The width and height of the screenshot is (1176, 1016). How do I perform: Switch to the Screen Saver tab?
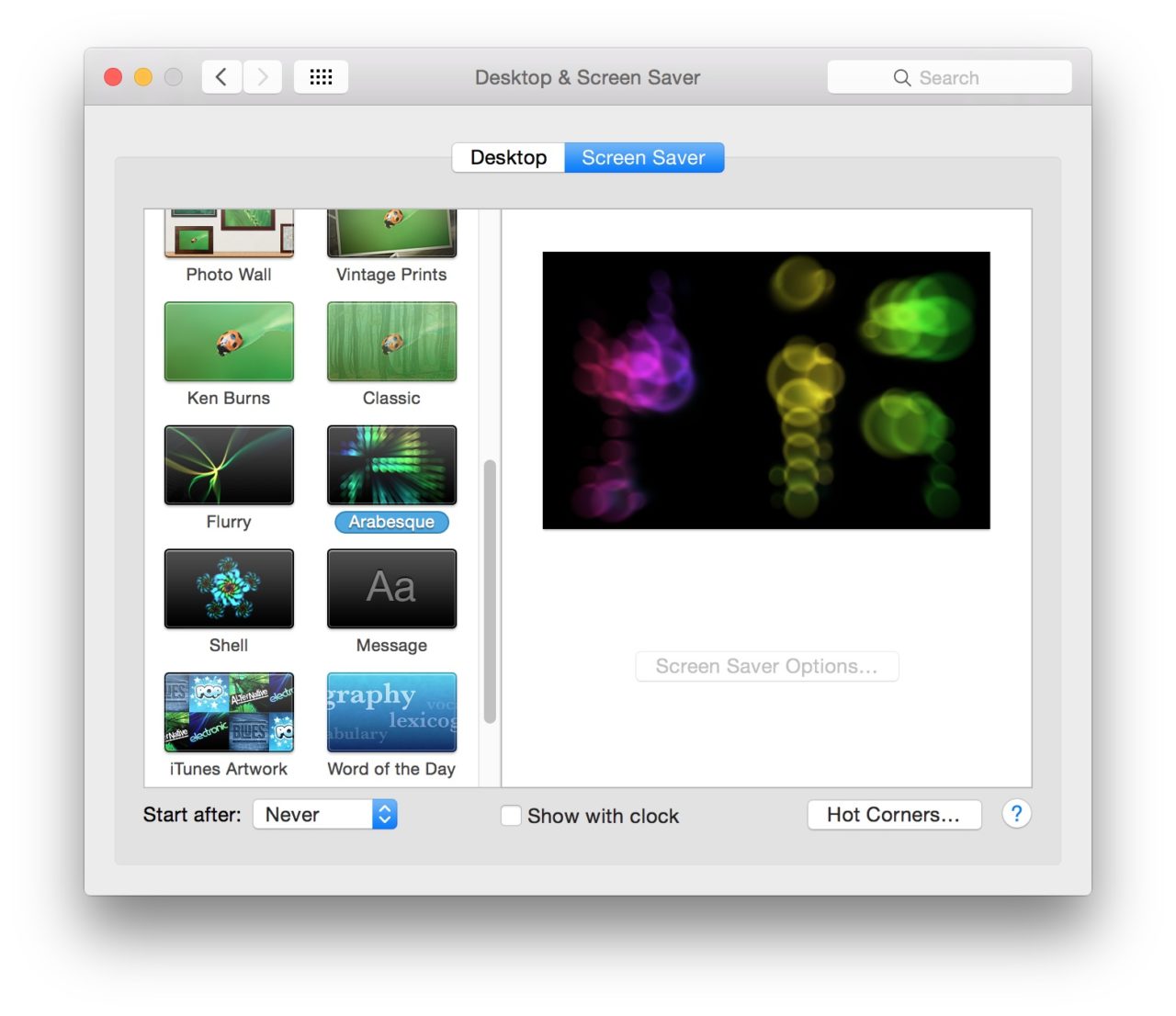click(644, 157)
